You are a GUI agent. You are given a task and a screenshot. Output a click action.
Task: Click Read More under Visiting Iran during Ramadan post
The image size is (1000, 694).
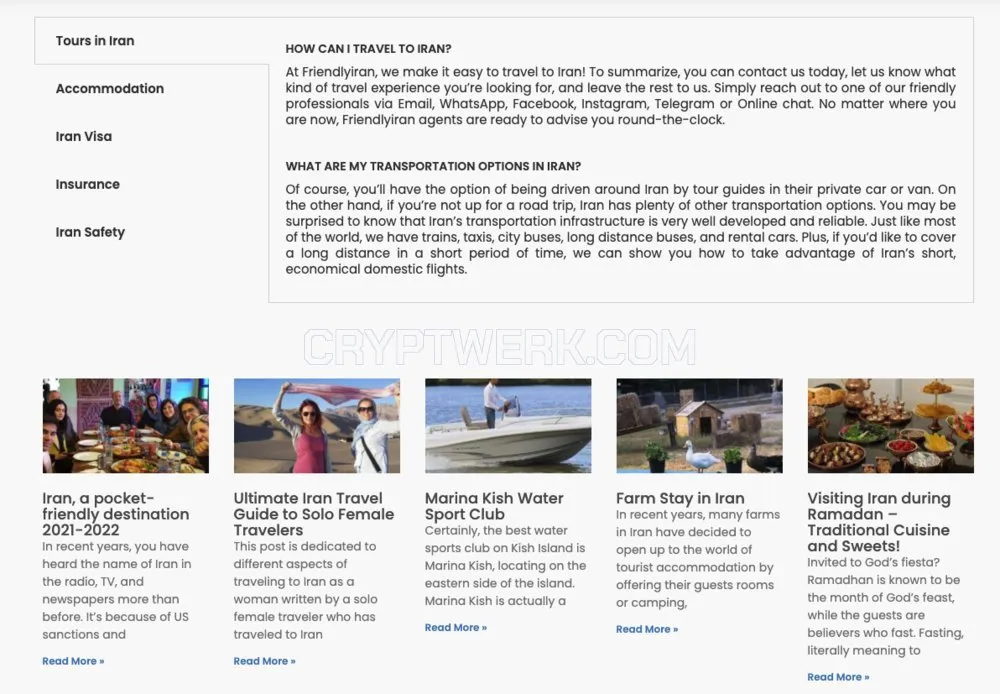(x=839, y=677)
